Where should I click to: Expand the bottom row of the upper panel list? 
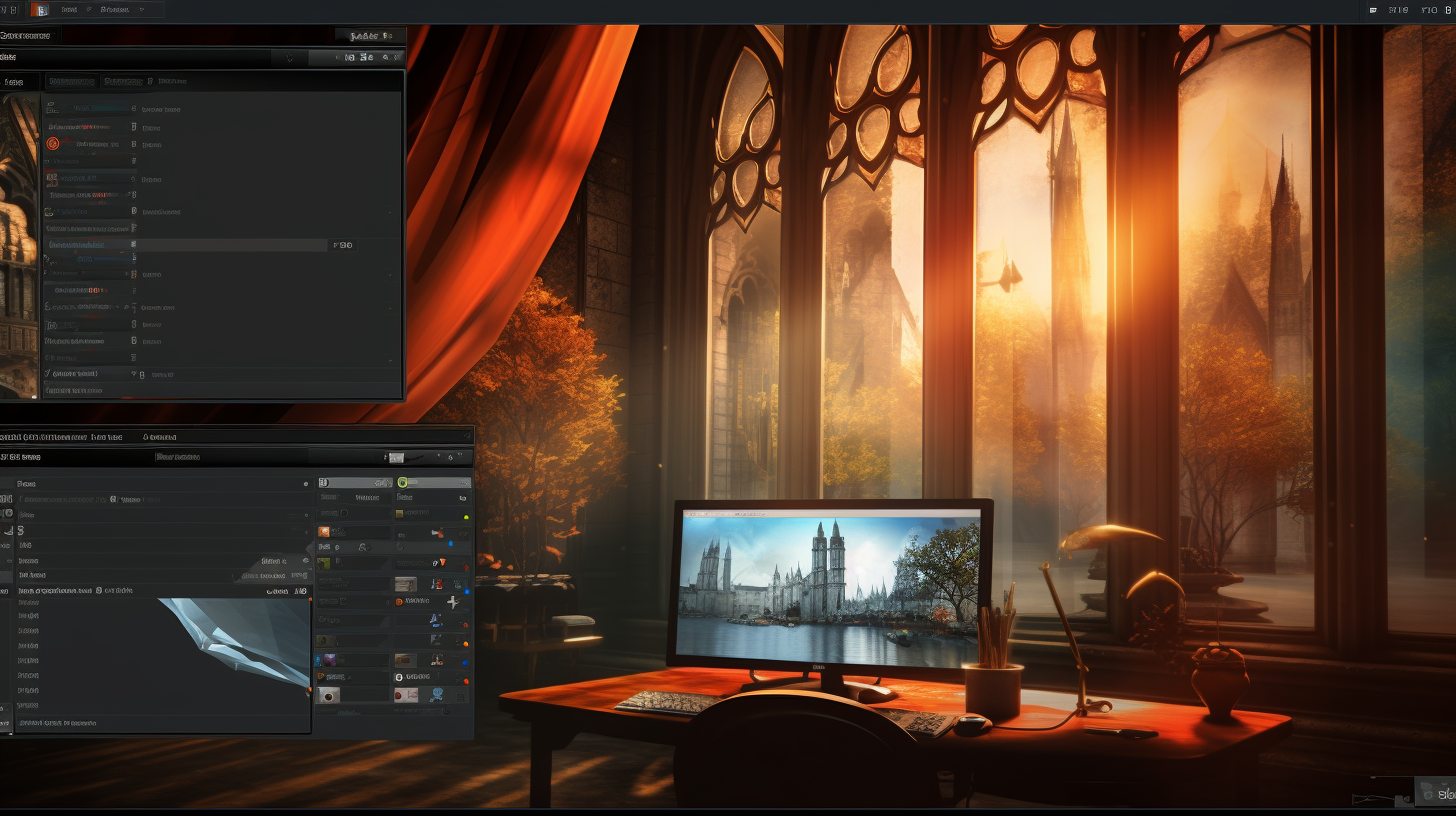(133, 374)
